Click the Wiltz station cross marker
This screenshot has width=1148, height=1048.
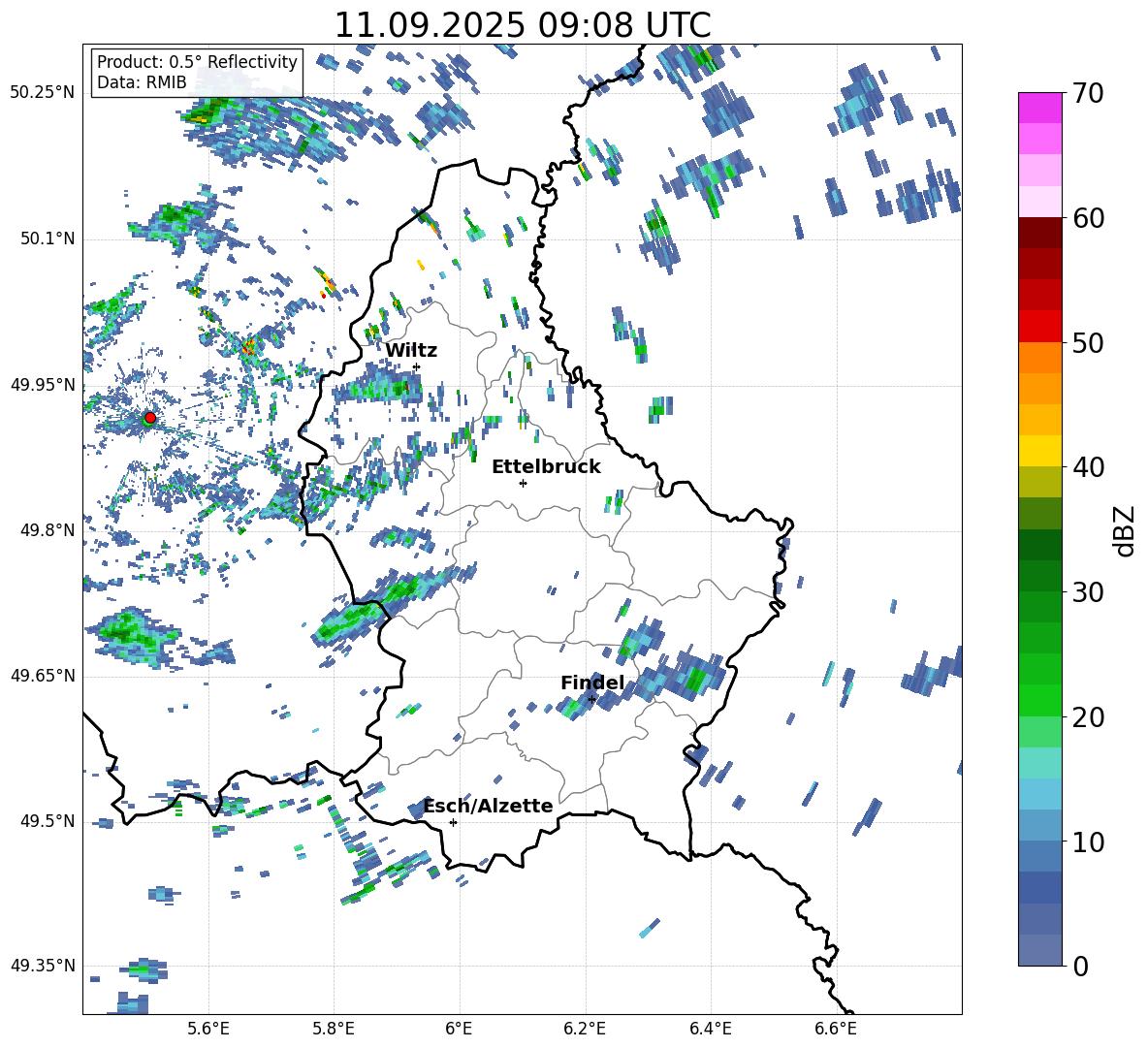[x=417, y=366]
